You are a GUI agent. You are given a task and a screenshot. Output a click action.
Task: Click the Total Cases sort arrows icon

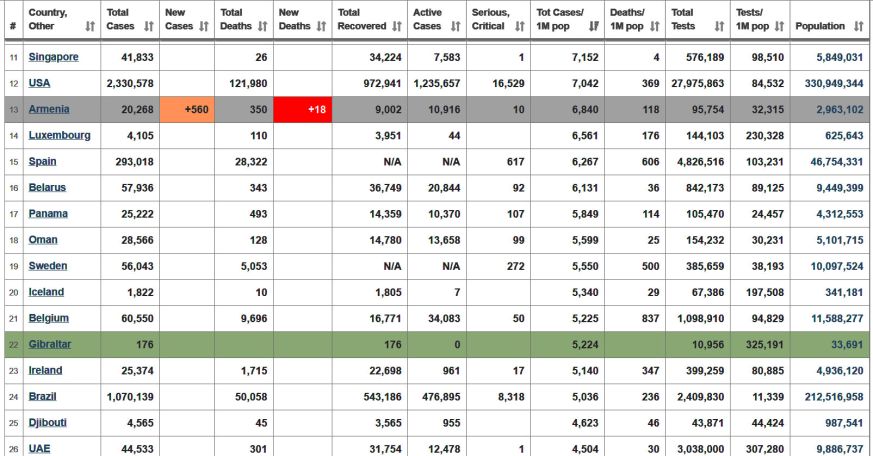point(149,26)
